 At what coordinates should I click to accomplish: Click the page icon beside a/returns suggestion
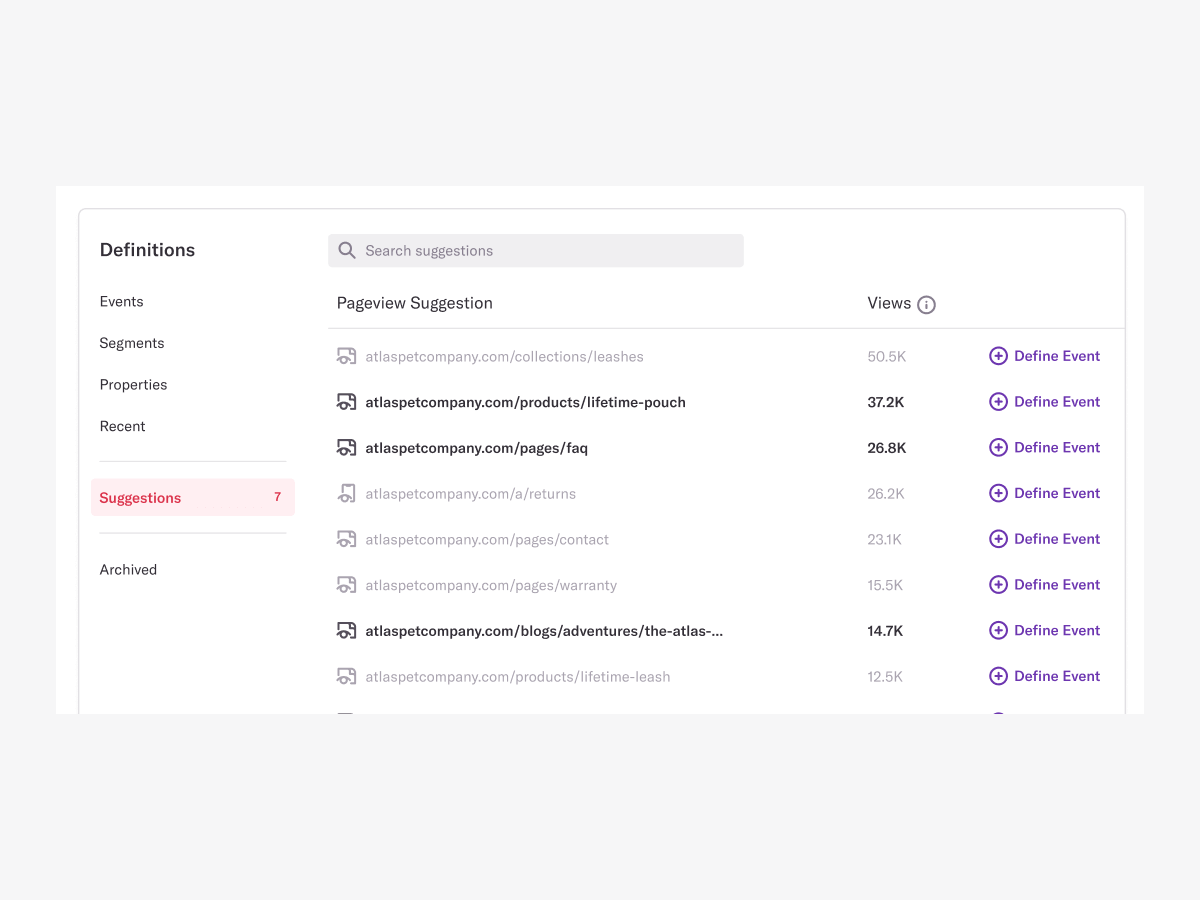pos(346,493)
